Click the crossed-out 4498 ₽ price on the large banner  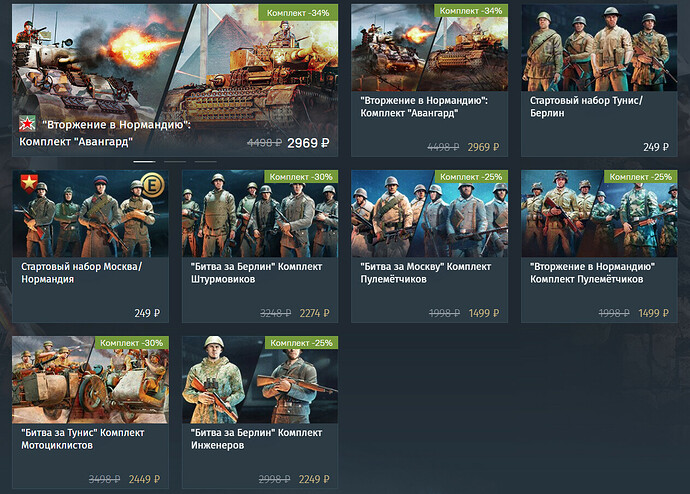pyautogui.click(x=264, y=143)
